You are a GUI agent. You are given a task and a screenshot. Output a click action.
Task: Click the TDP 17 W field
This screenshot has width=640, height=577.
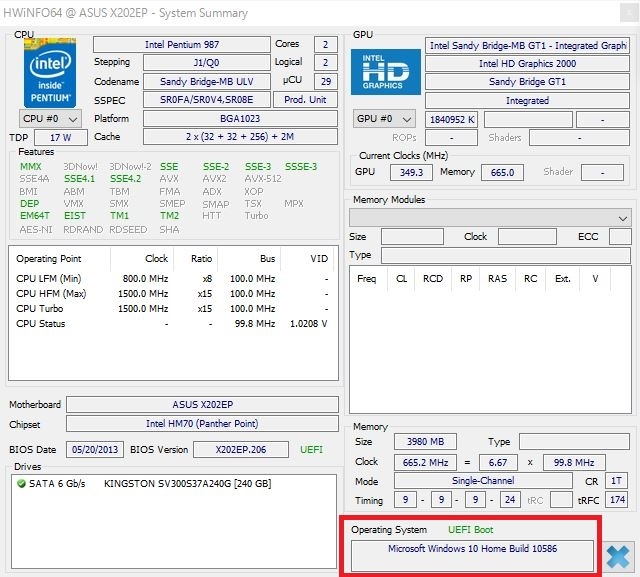pyautogui.click(x=61, y=138)
